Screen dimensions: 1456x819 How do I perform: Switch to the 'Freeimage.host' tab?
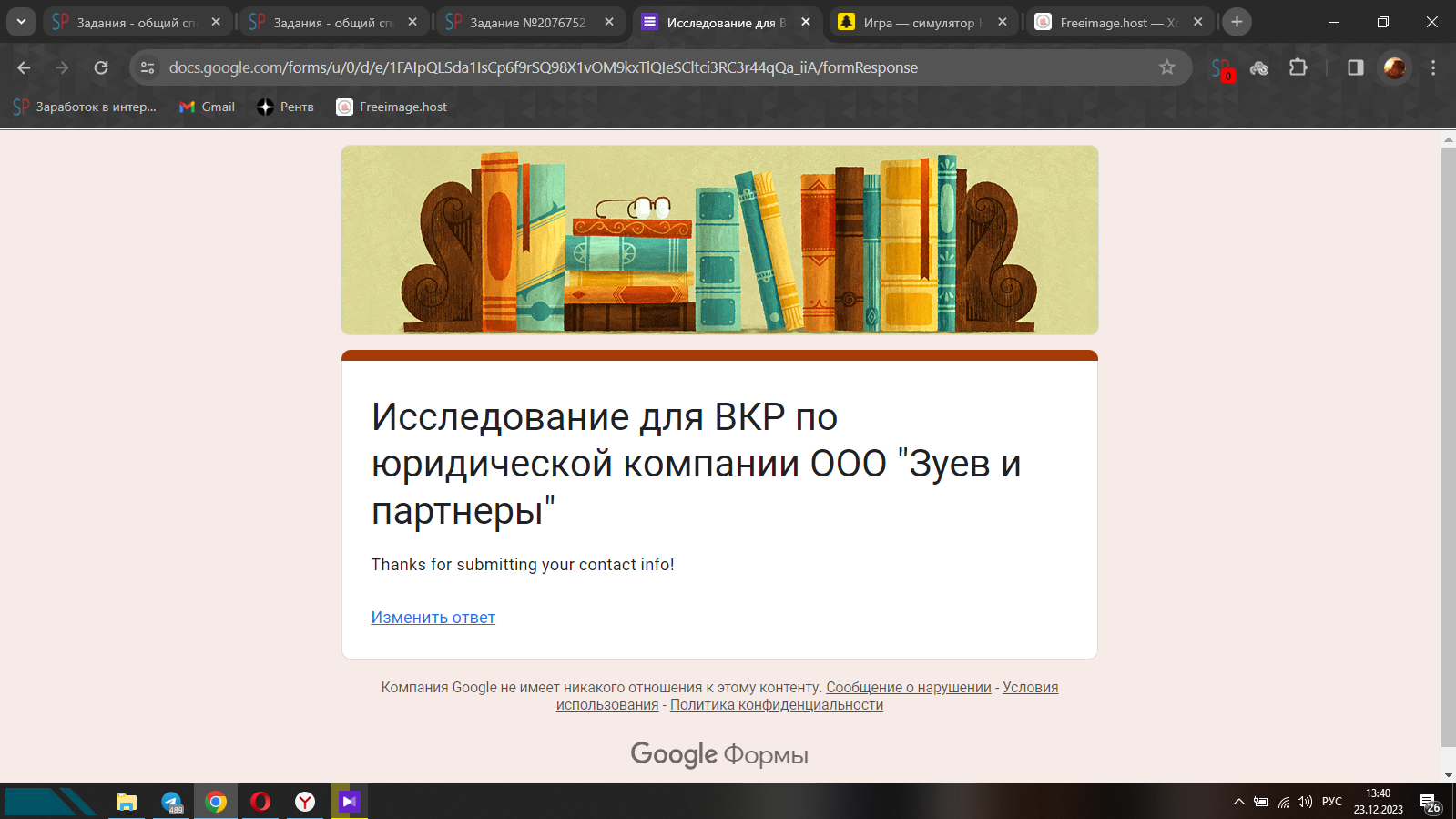[x=1119, y=22]
